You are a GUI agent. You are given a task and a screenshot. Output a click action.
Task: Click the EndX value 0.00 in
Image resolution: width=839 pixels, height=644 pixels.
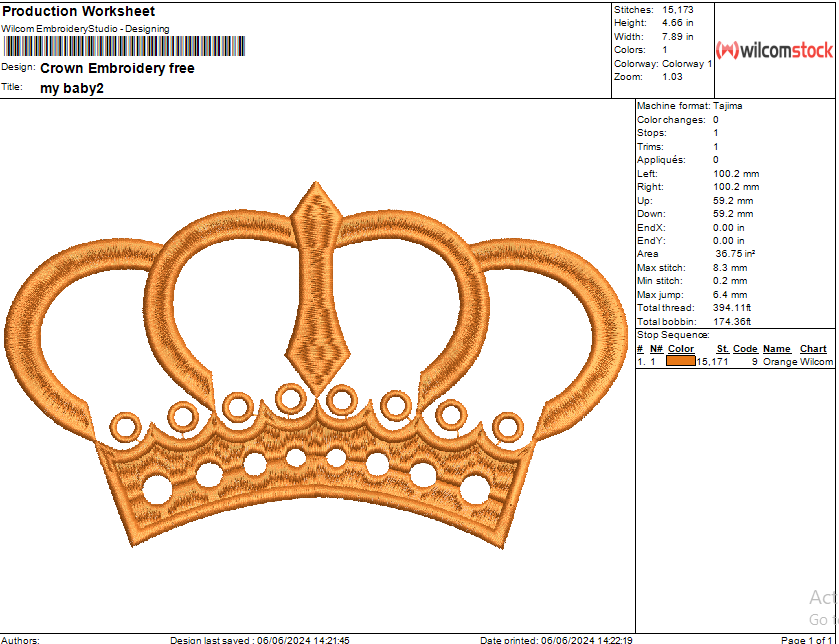[x=729, y=228]
